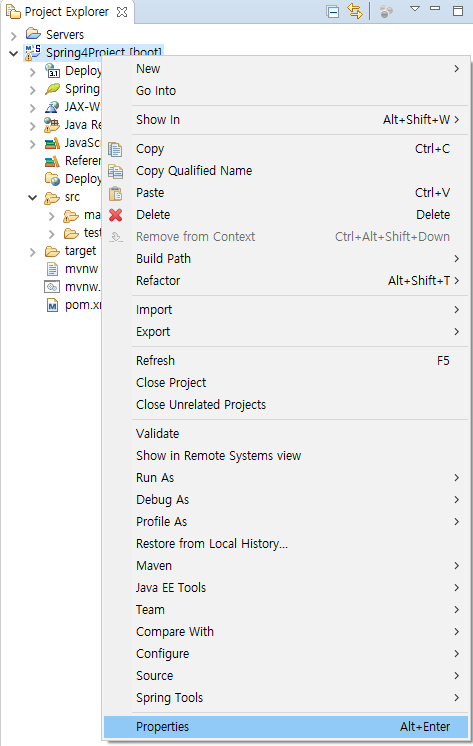The height and width of the screenshot is (746, 473).
Task: Click the Collapse All toolbar icon
Action: click(333, 11)
